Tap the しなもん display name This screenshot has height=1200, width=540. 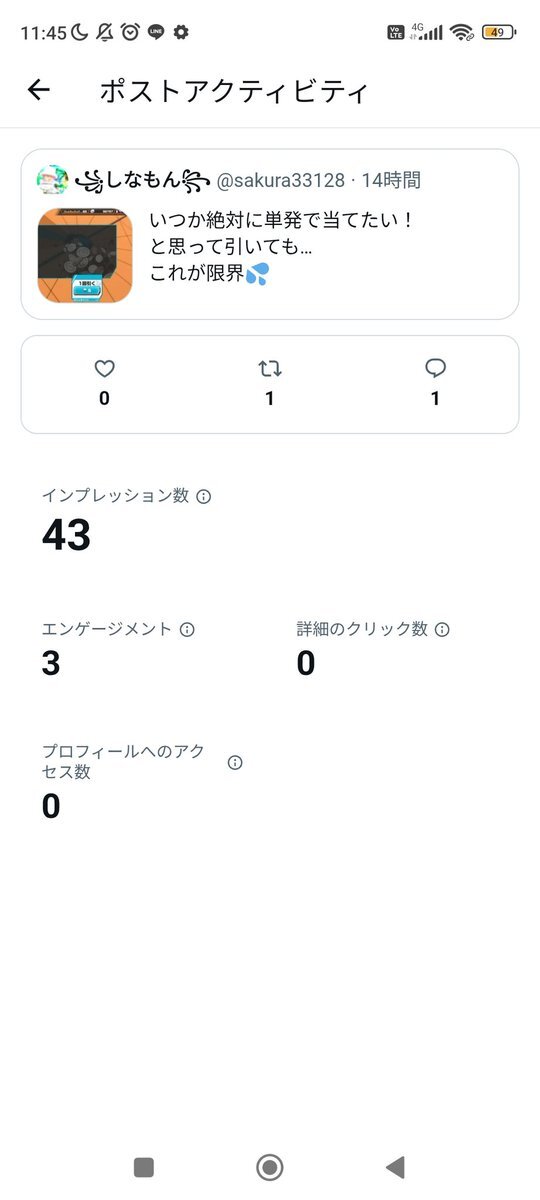pos(141,181)
